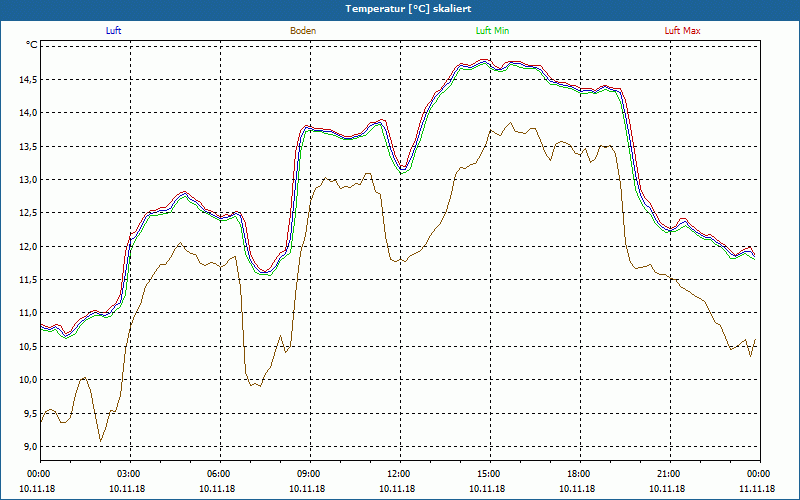Image resolution: width=800 pixels, height=500 pixels.
Task: Click the green 'Luft Min' legend label
Action: (492, 31)
